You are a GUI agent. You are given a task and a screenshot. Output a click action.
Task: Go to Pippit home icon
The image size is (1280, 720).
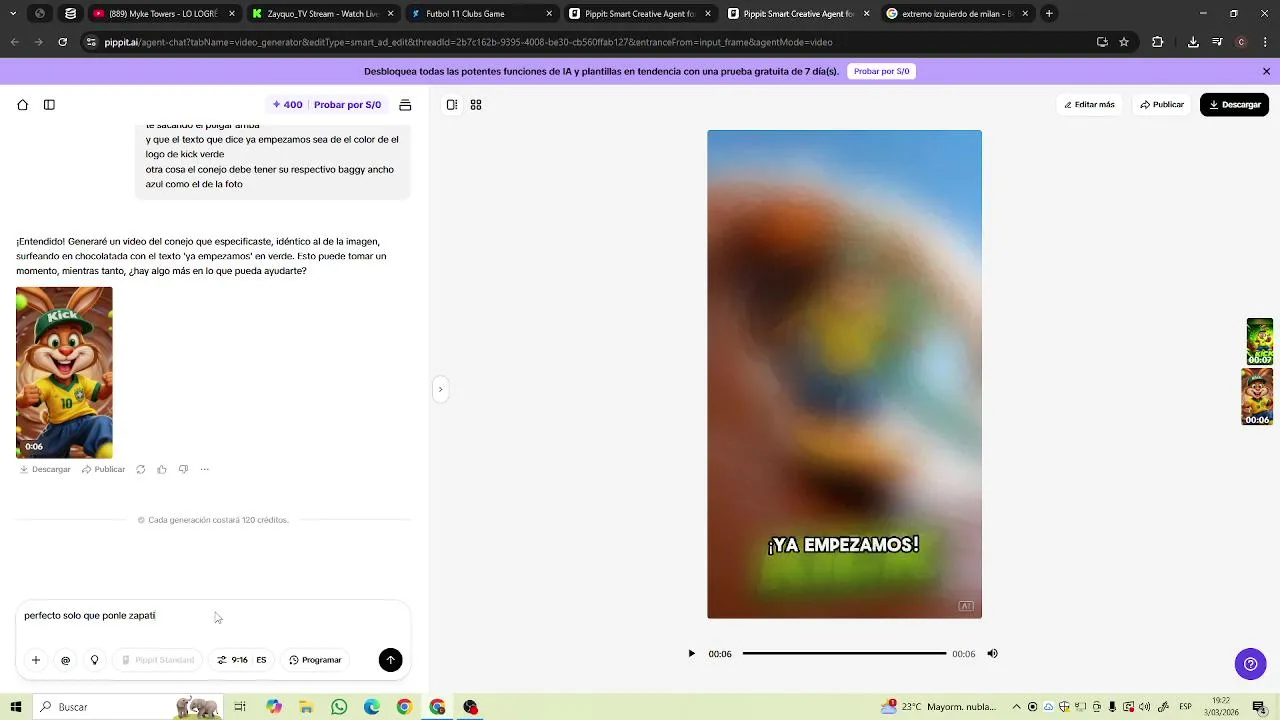22,105
